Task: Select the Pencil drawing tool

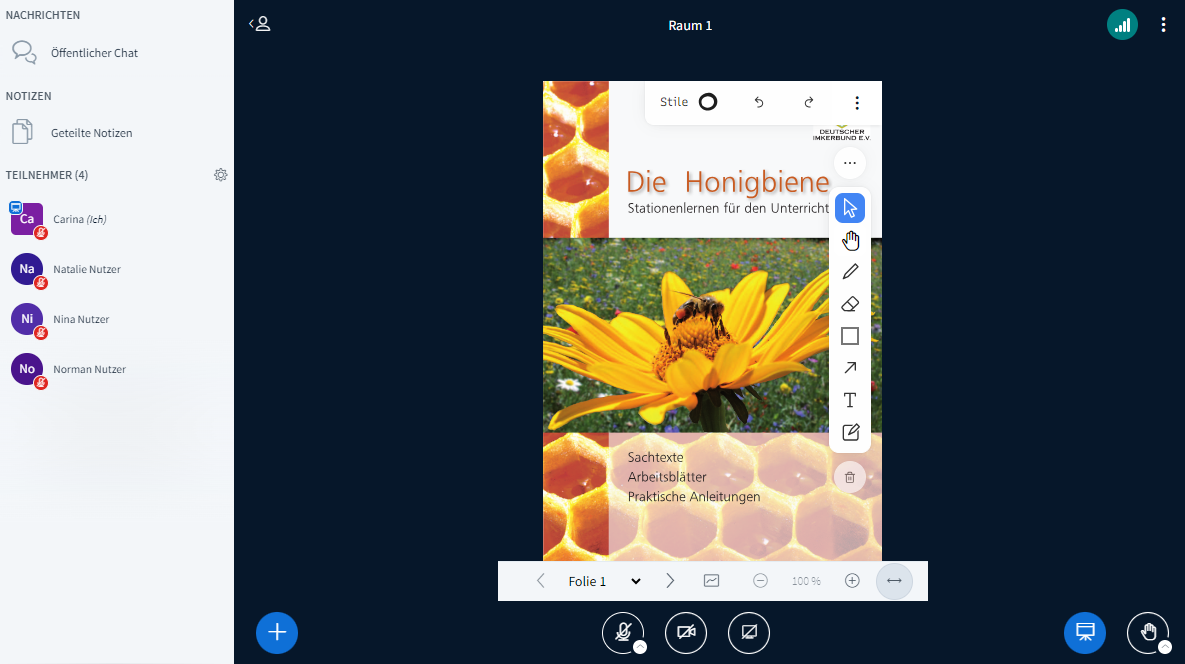Action: pos(850,272)
